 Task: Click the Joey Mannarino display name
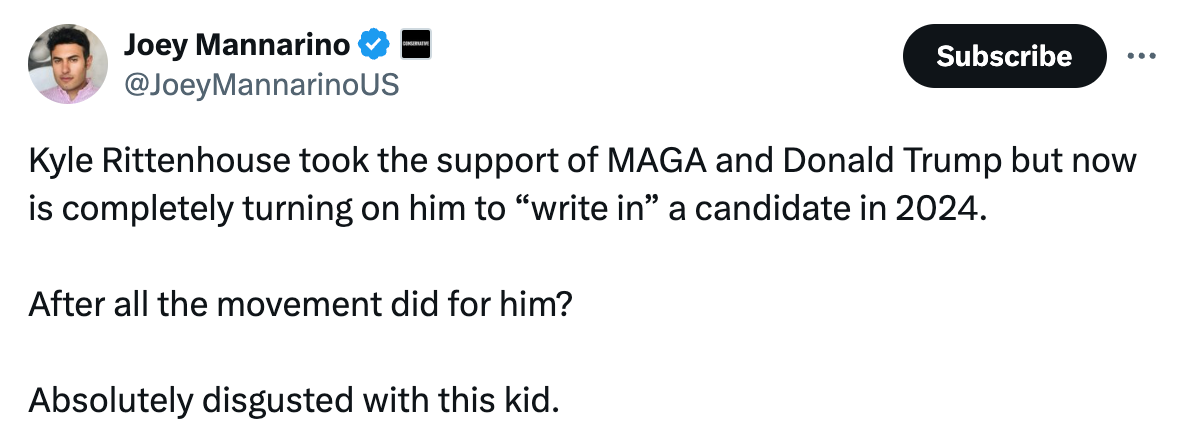pyautogui.click(x=236, y=45)
